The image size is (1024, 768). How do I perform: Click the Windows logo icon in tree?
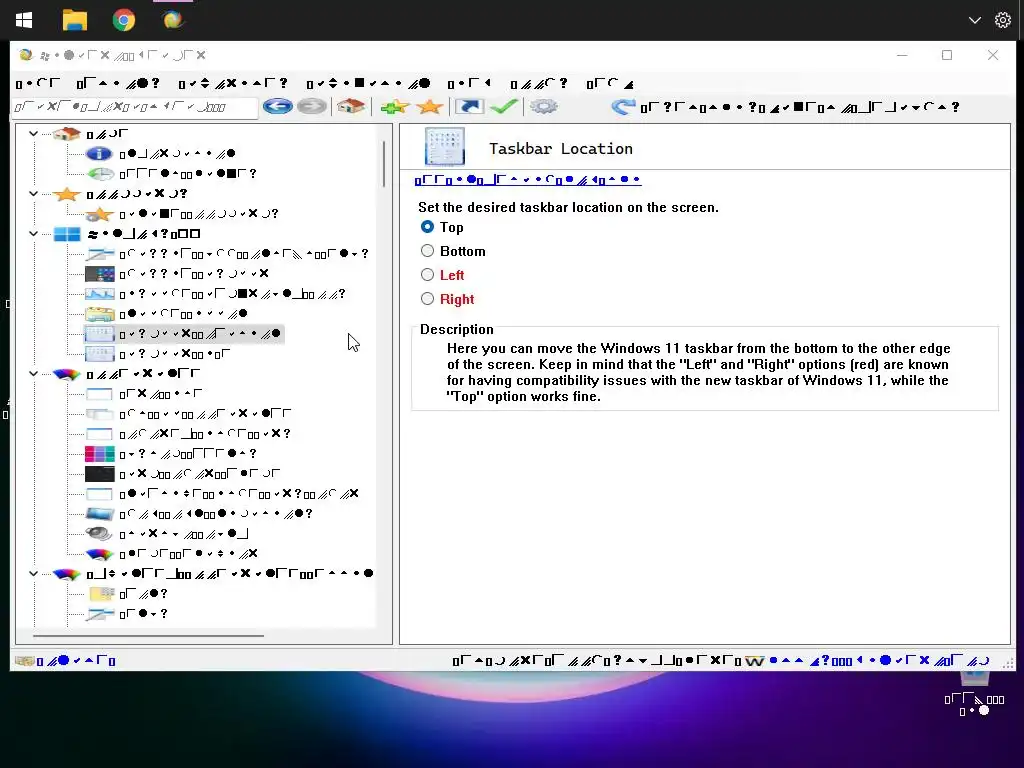click(67, 234)
